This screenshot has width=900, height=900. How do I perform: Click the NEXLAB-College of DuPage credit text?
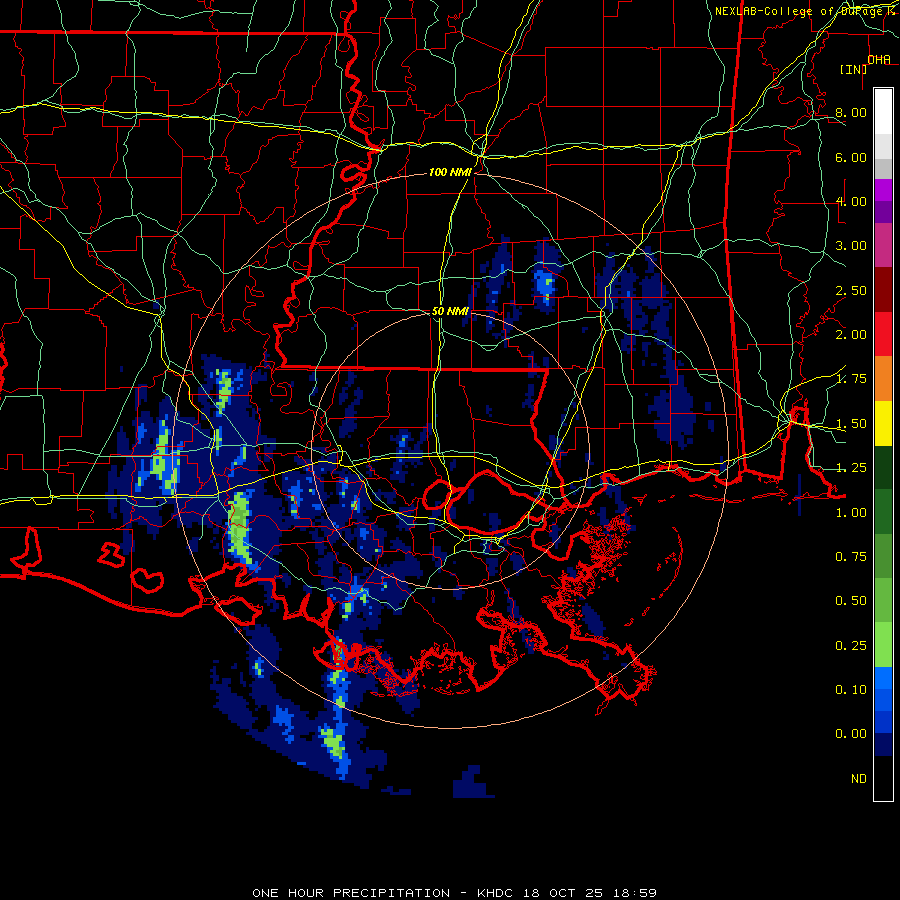[804, 11]
